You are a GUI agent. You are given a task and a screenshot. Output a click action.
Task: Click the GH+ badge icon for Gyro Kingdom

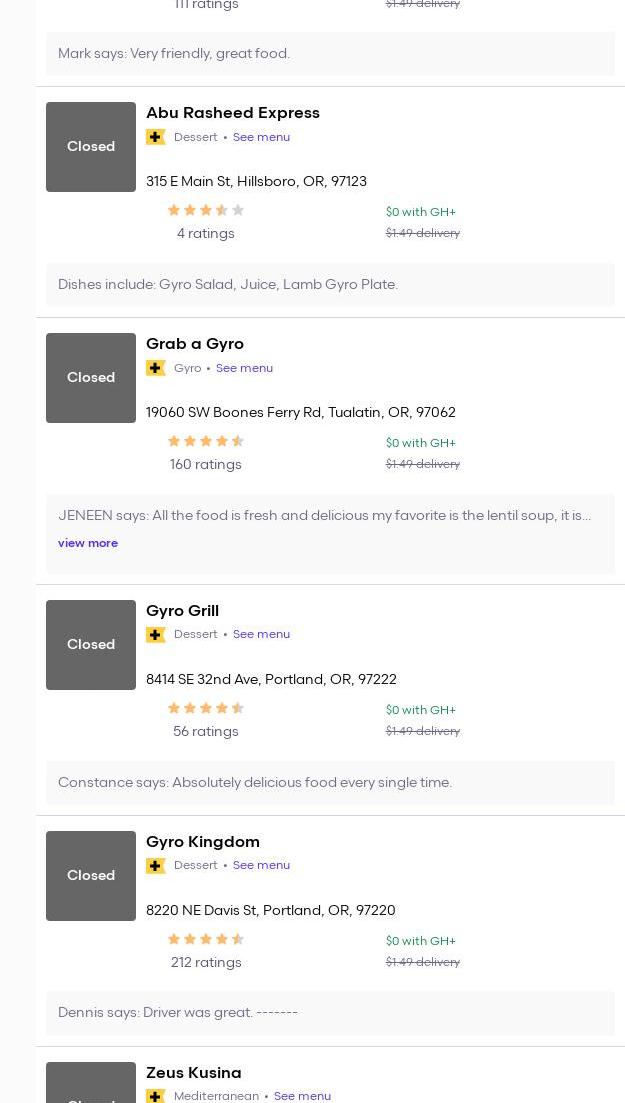[155, 866]
